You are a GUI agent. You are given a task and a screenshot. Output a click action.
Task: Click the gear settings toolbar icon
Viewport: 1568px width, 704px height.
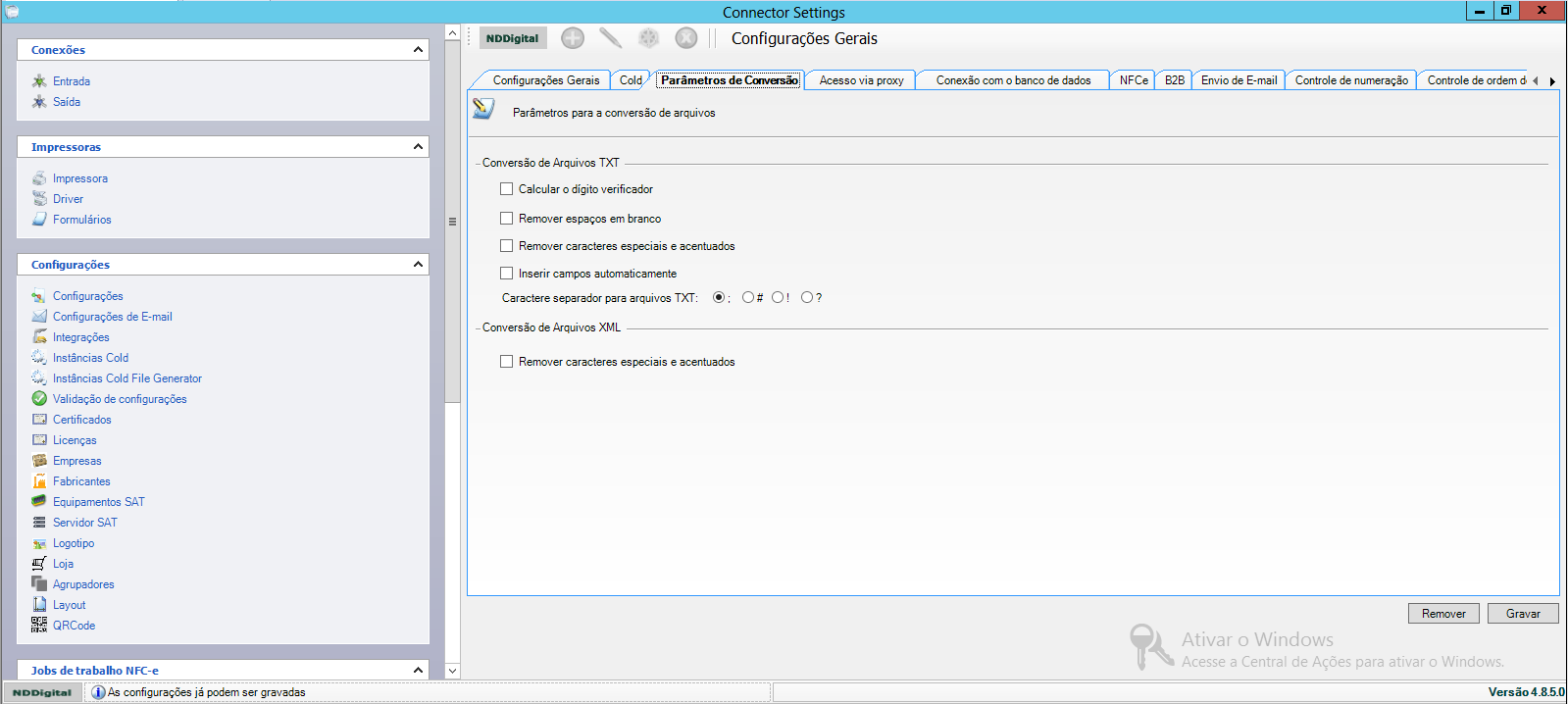click(x=648, y=38)
